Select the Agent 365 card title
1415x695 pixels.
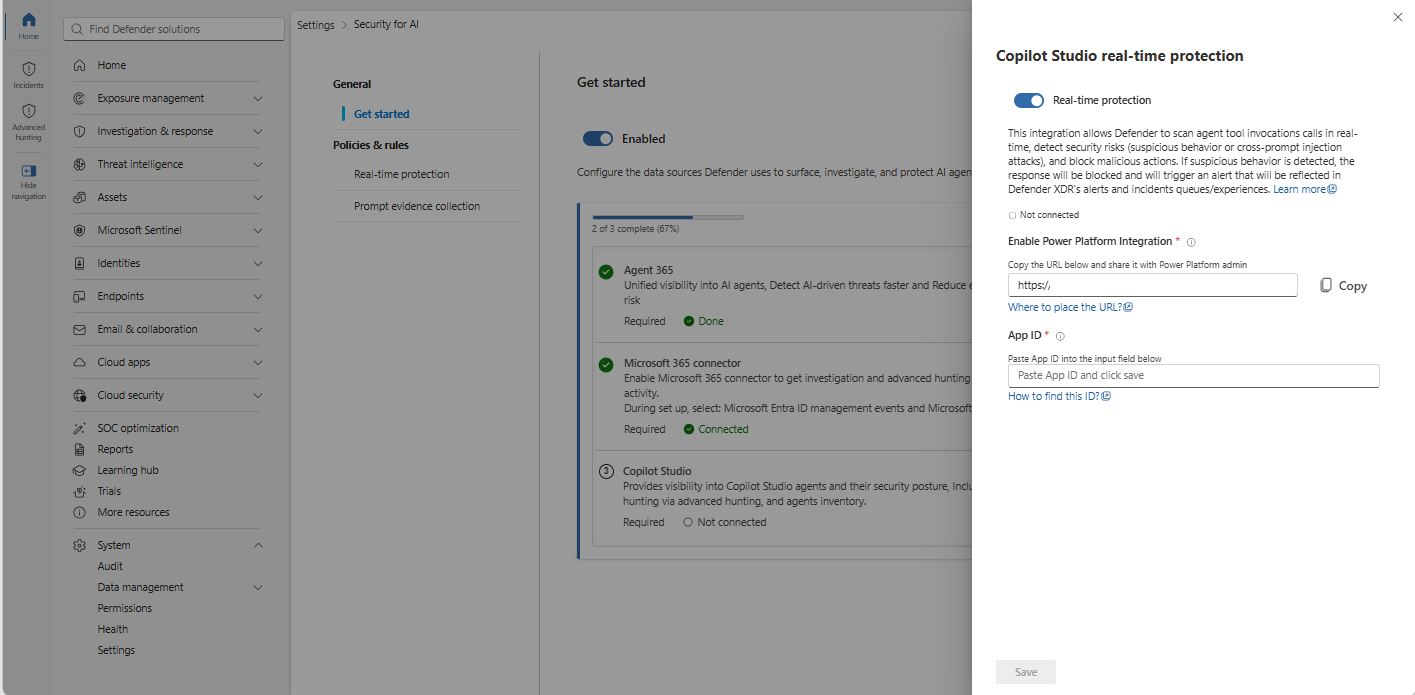pyautogui.click(x=648, y=270)
